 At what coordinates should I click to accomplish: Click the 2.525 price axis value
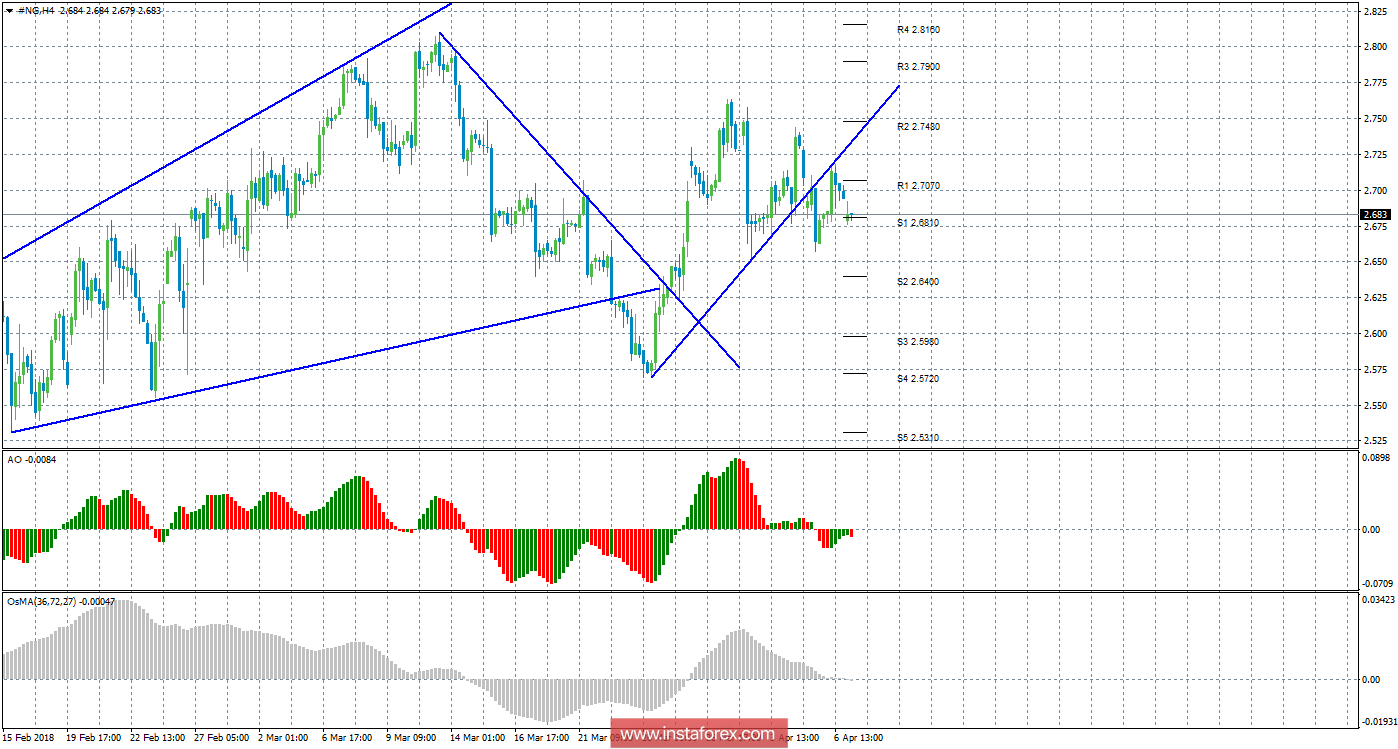point(1374,441)
